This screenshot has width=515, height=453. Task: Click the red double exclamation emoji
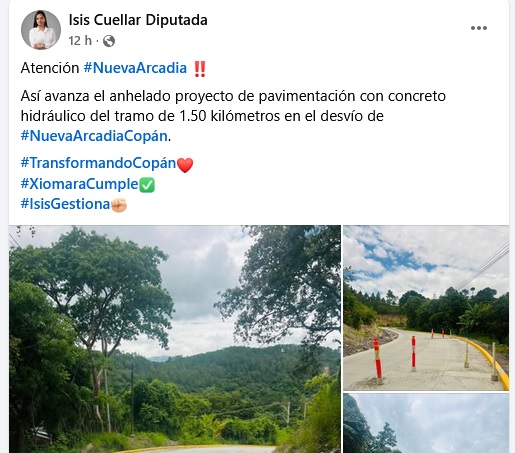200,69
